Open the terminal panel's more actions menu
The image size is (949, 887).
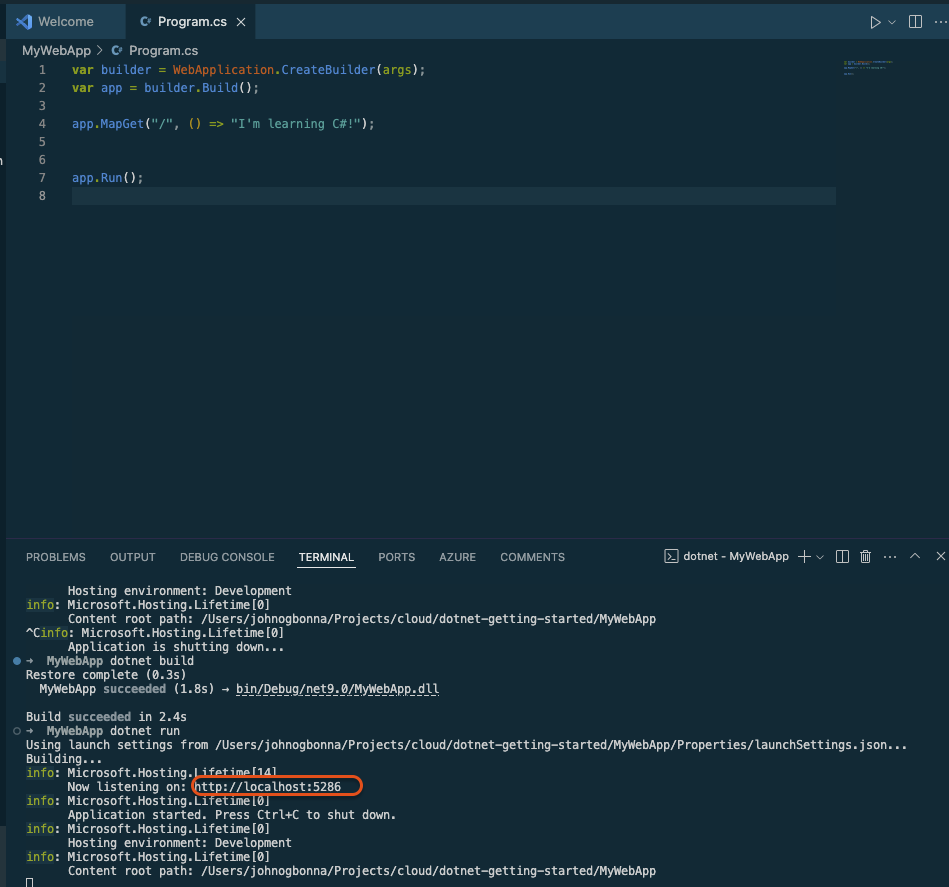[890, 557]
